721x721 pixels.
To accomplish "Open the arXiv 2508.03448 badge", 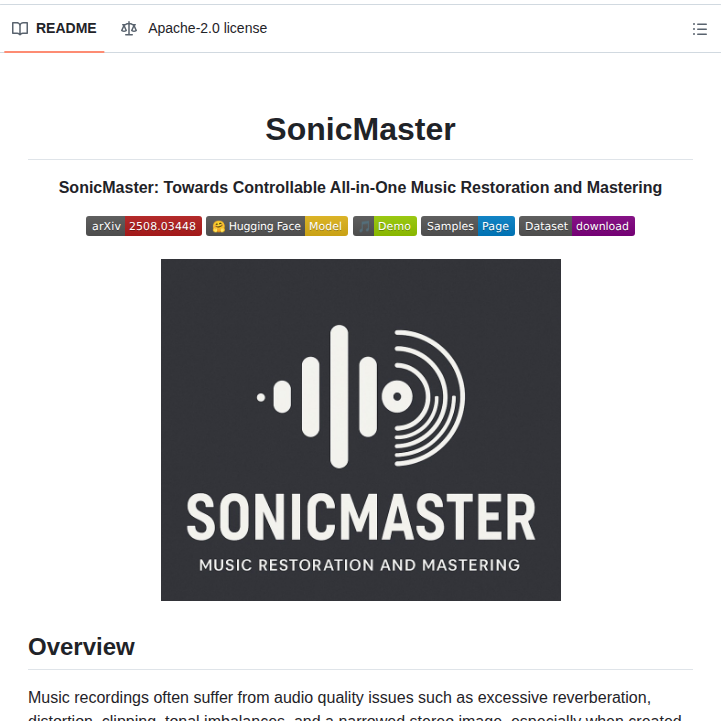I will [x=144, y=226].
